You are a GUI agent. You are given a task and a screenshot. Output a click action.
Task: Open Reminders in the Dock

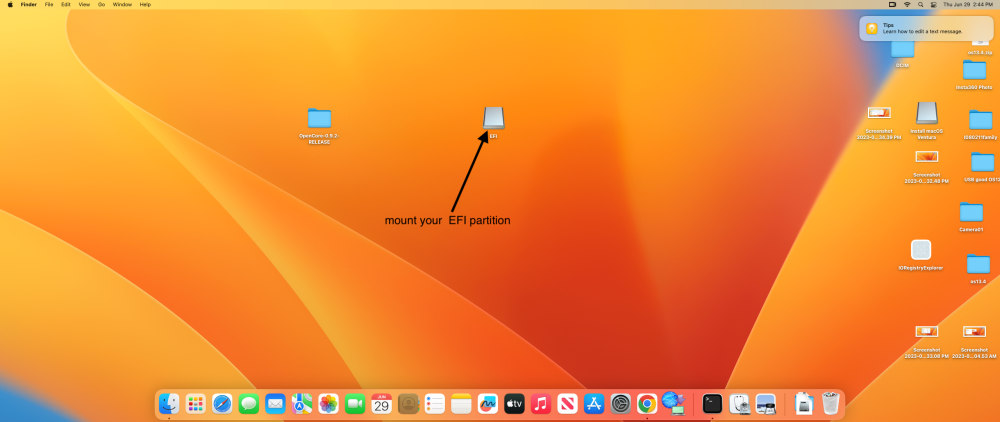(x=435, y=404)
